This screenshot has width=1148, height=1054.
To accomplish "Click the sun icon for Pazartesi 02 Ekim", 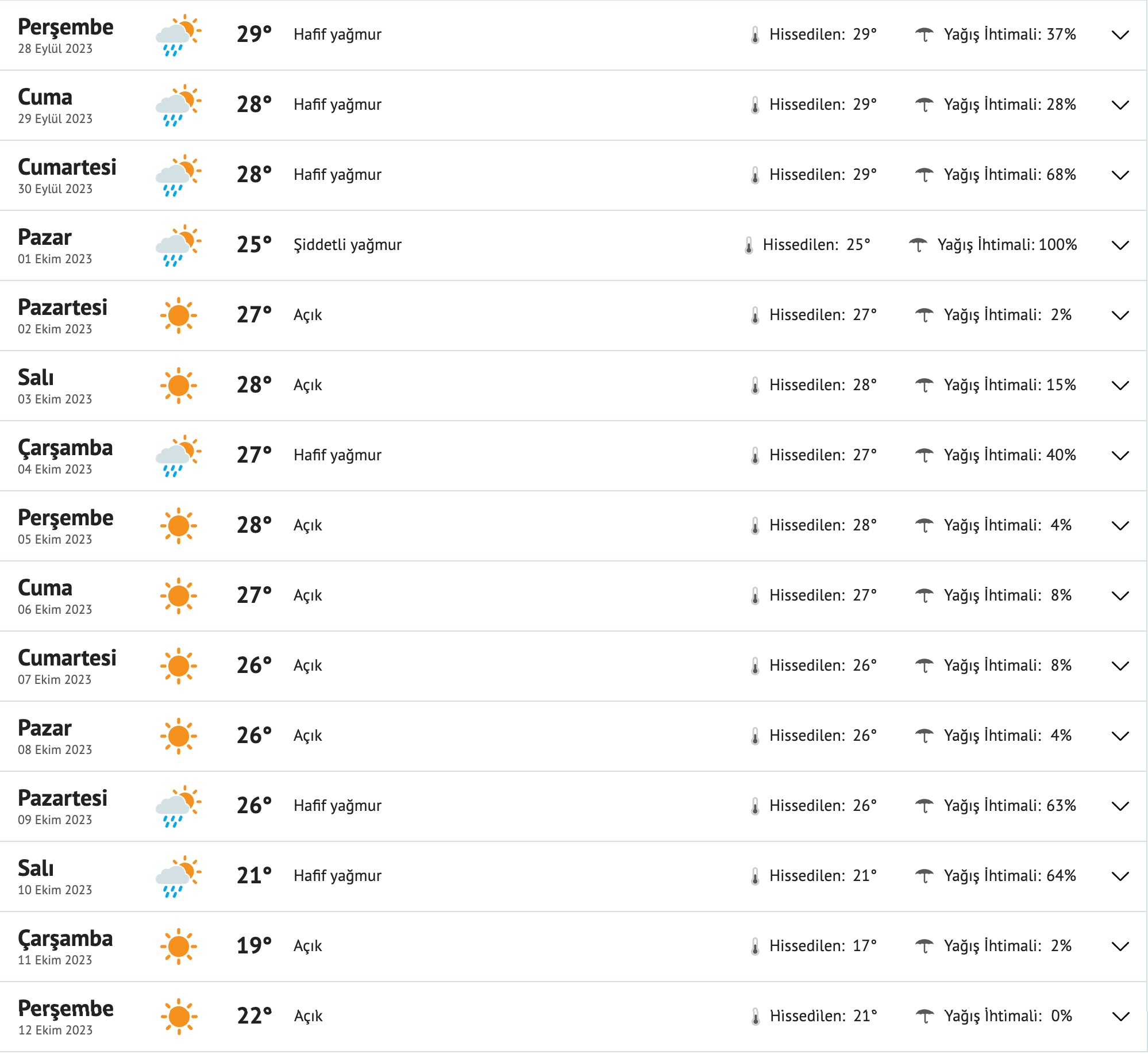I will click(178, 315).
